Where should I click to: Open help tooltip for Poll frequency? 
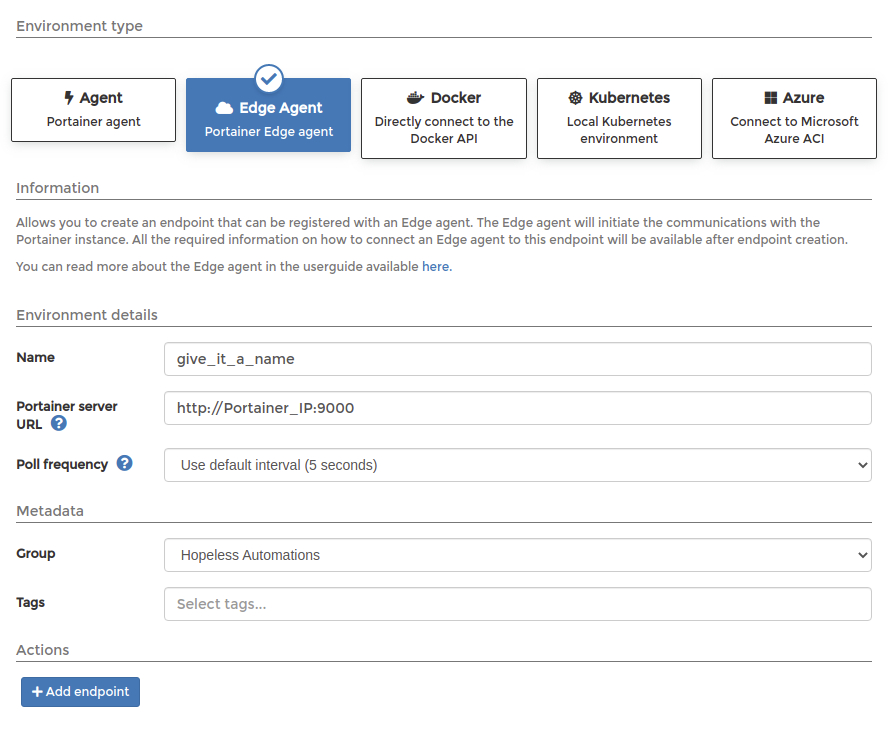[125, 463]
